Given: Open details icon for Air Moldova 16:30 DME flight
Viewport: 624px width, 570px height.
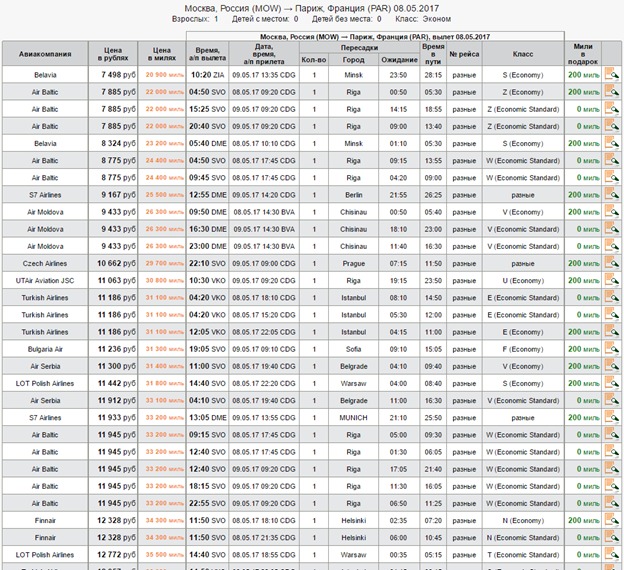Looking at the screenshot, I should (x=612, y=228).
